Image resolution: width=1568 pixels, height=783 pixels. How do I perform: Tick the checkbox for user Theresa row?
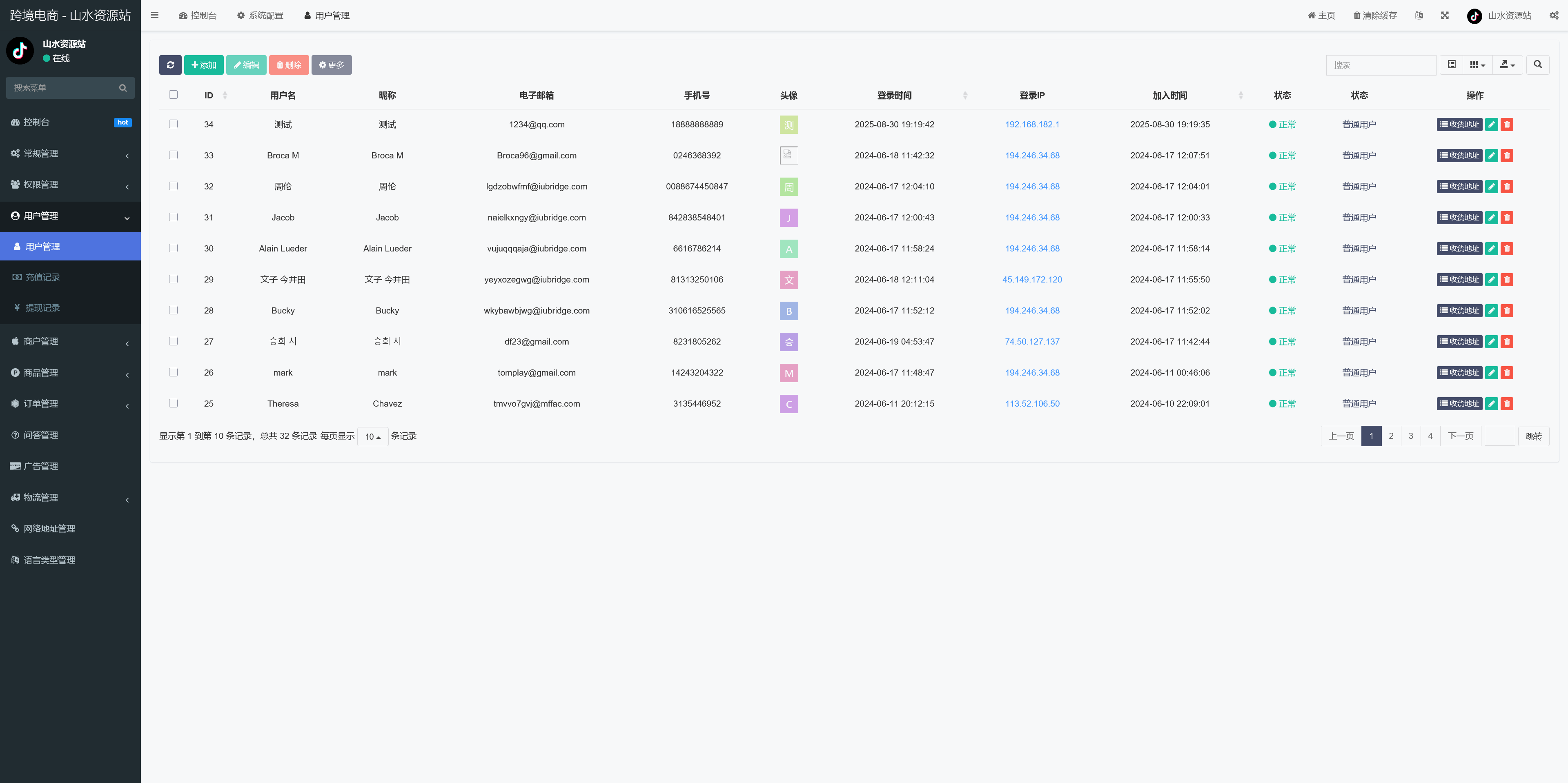point(174,403)
